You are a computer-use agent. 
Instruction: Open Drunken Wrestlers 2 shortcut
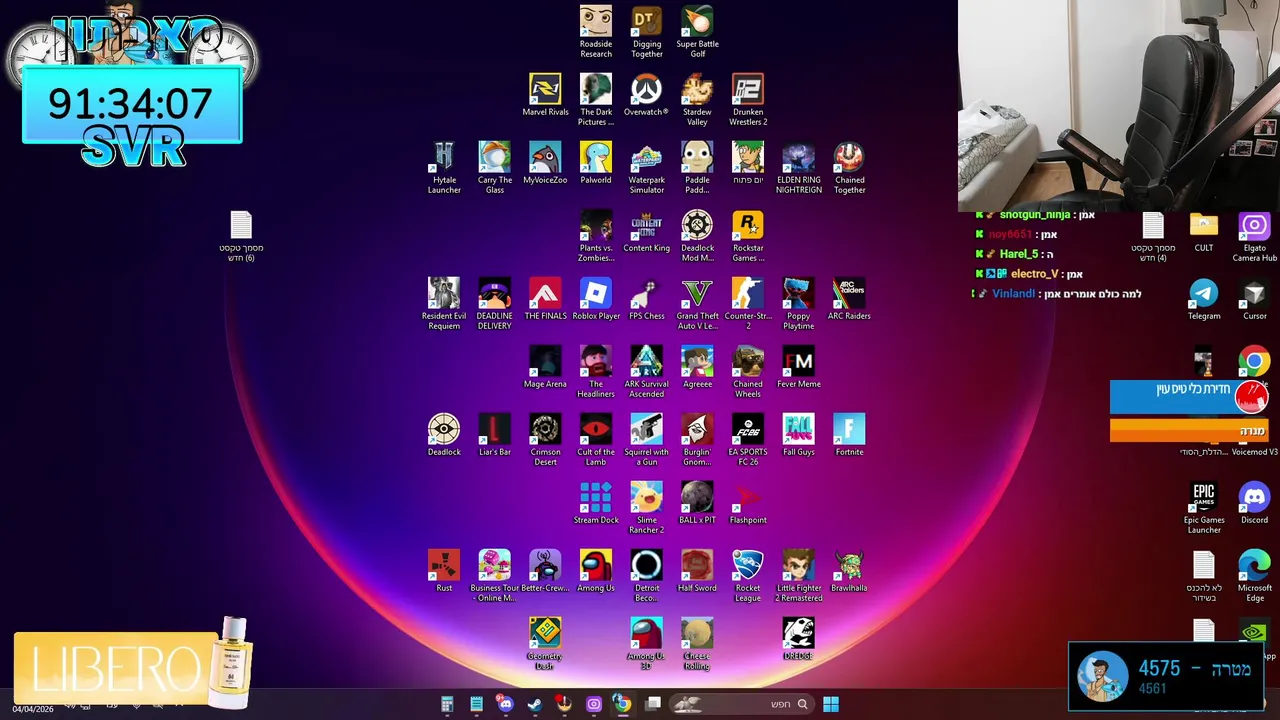pyautogui.click(x=748, y=100)
